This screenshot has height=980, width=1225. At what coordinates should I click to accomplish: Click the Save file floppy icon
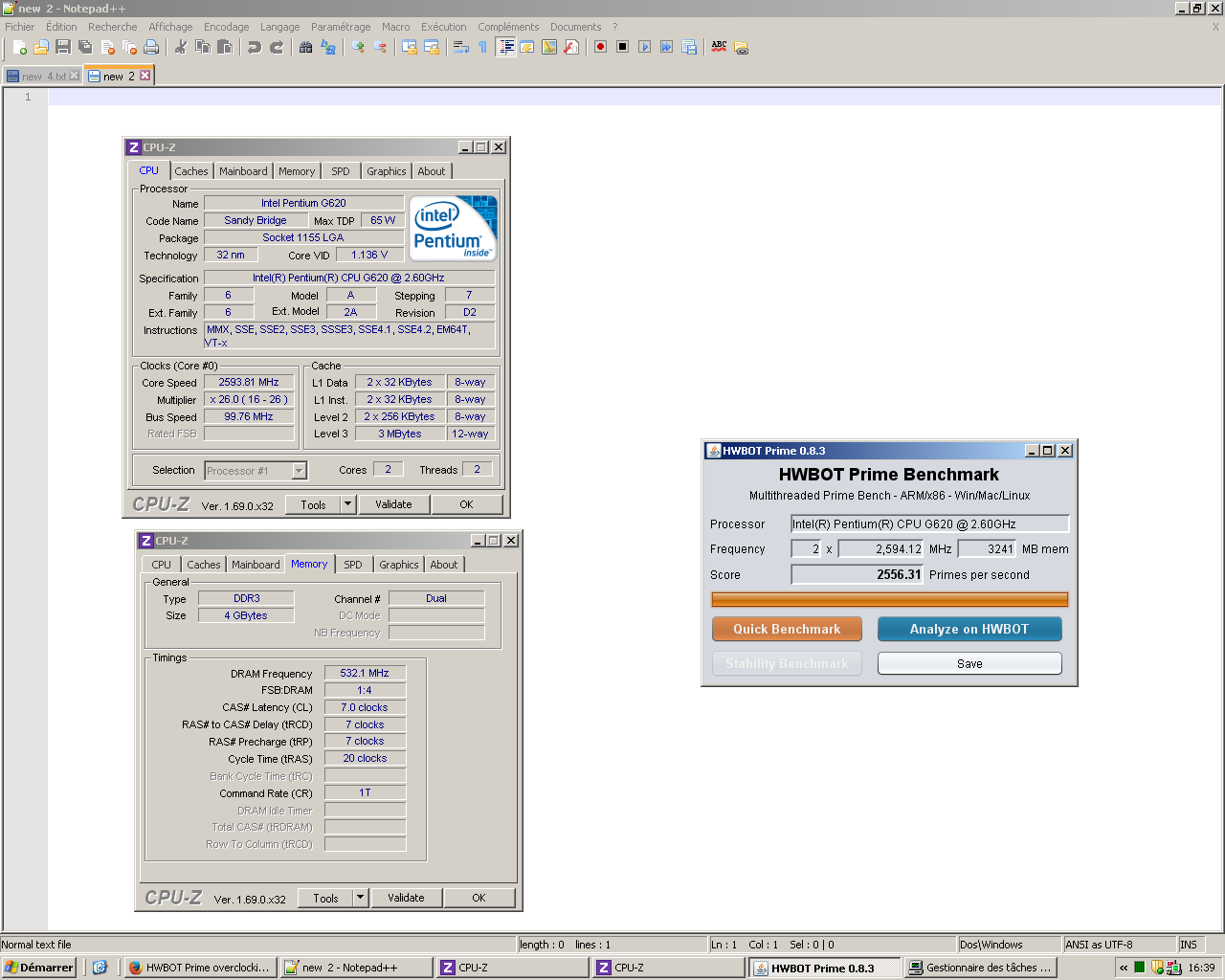63,47
